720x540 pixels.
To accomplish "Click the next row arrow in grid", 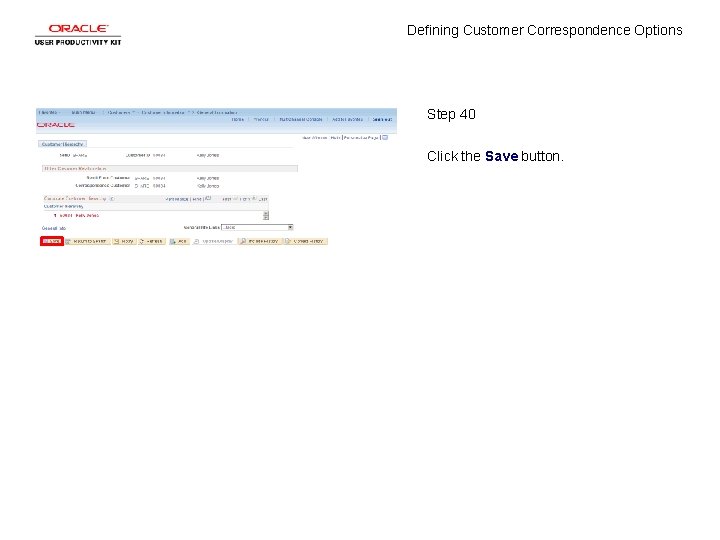I will [x=254, y=199].
